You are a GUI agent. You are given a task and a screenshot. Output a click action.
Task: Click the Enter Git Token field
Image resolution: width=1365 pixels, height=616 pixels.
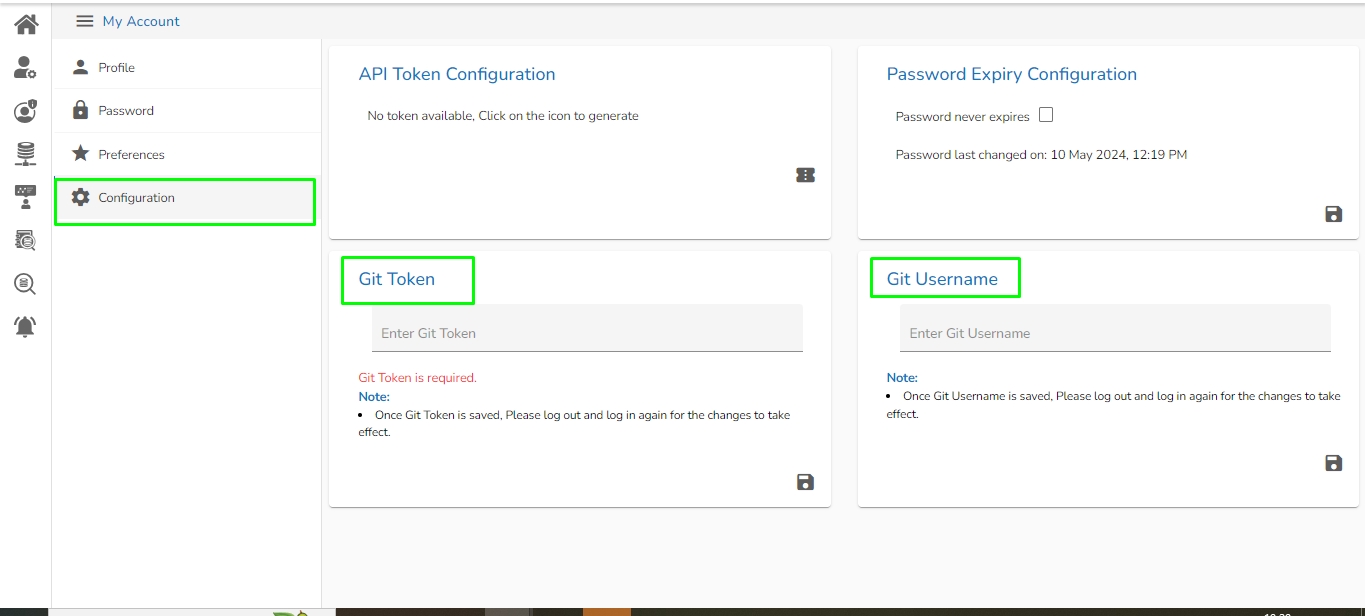pyautogui.click(x=587, y=333)
